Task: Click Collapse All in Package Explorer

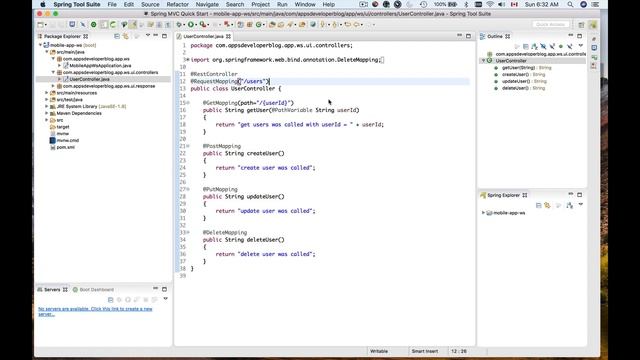Action: (117, 36)
